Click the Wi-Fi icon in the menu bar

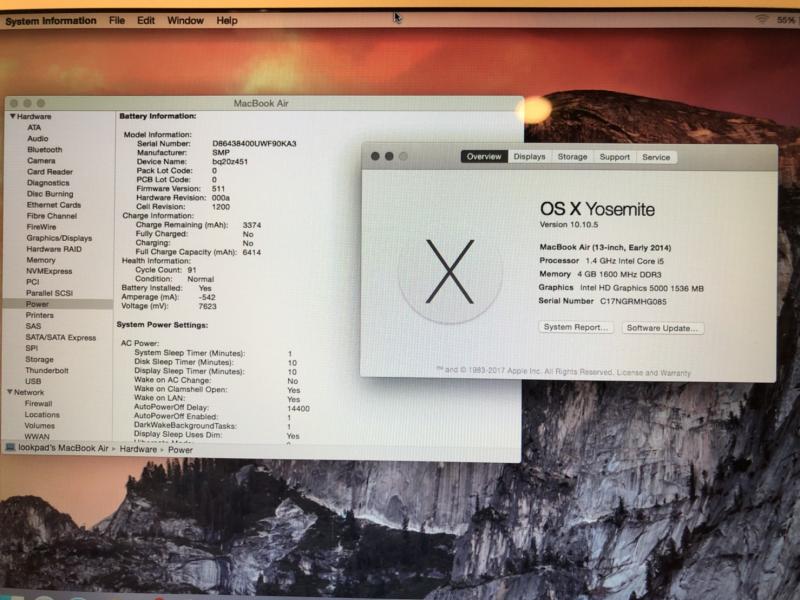[x=762, y=19]
